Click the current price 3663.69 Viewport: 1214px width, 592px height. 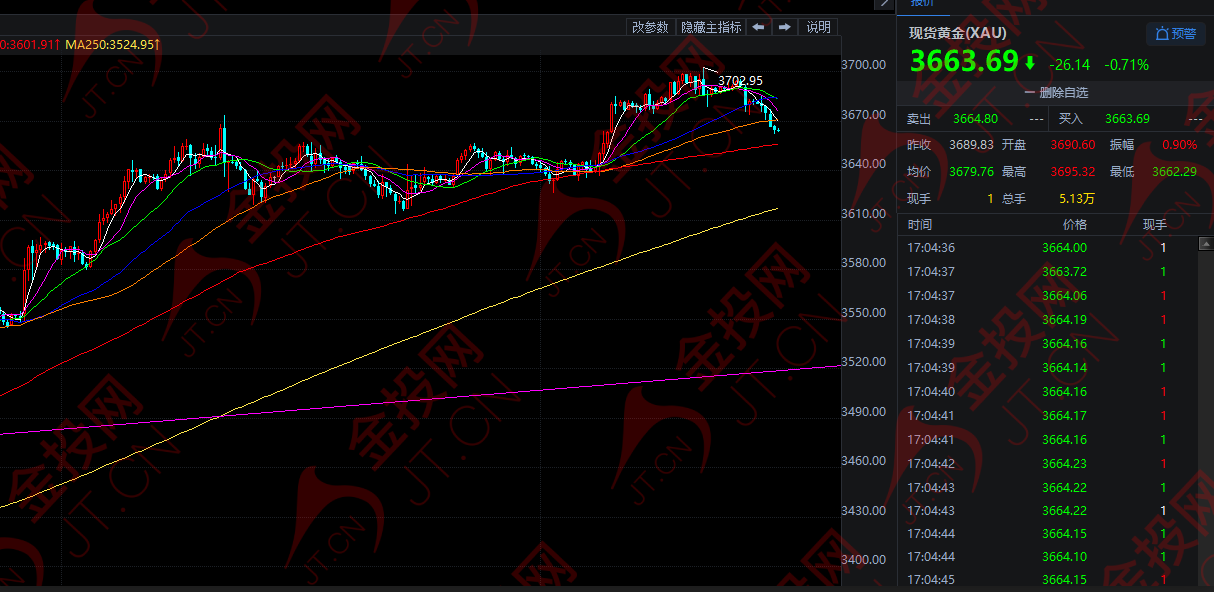pyautogui.click(x=963, y=62)
